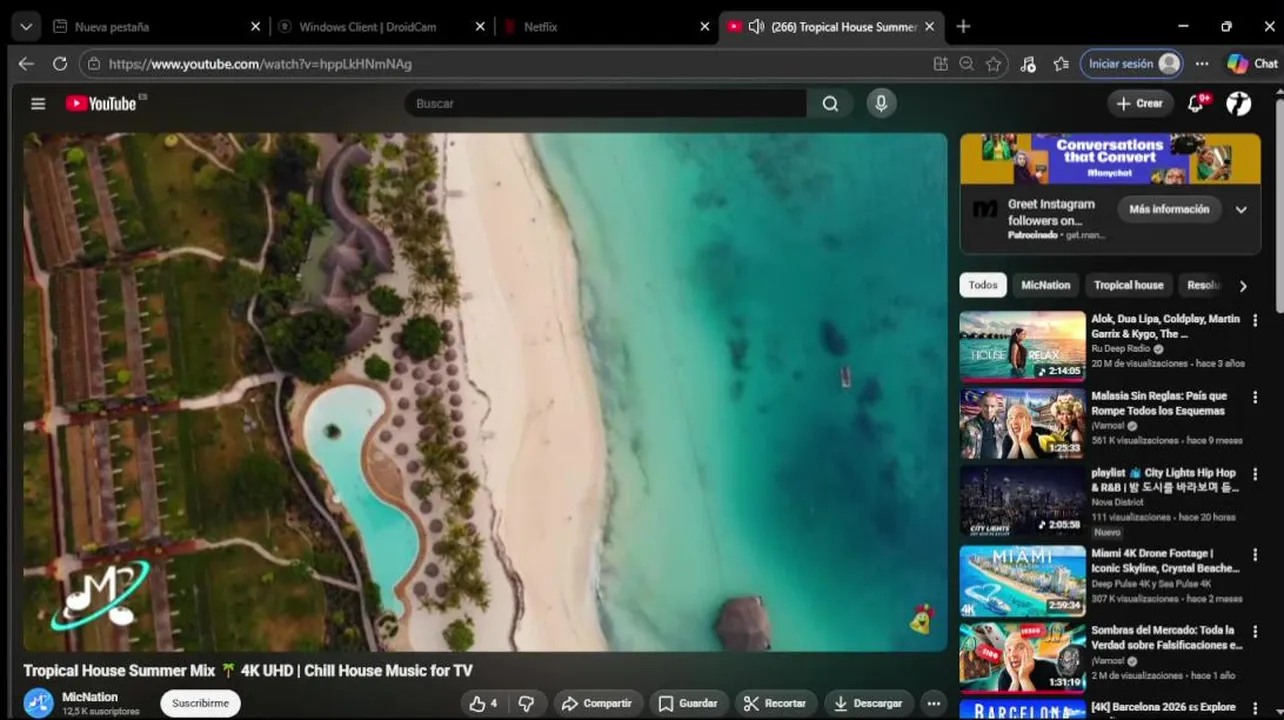This screenshot has width=1284, height=720.
Task: Expand the sponsored ad chevron
Action: click(x=1241, y=210)
